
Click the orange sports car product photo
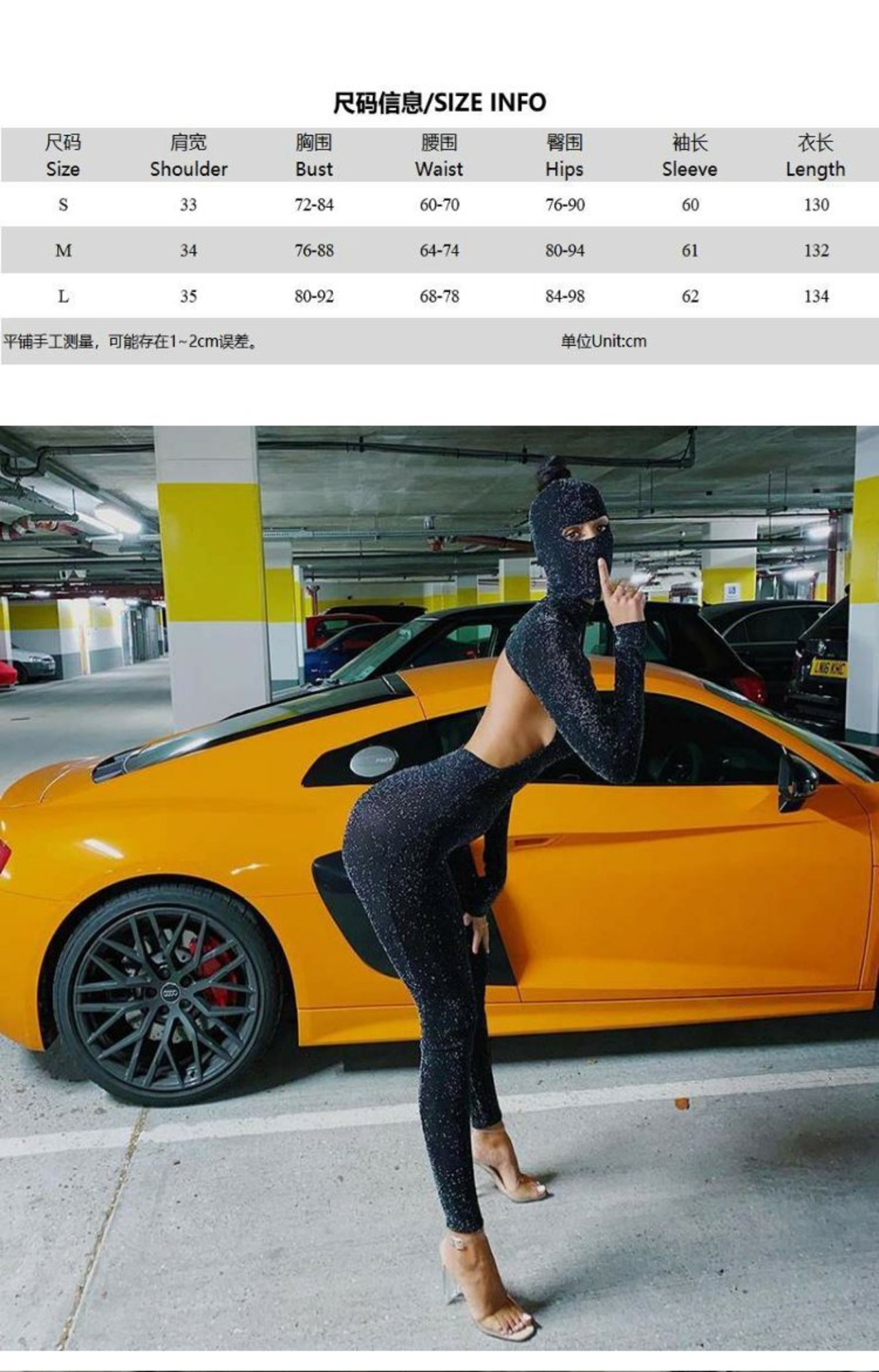pos(439,888)
